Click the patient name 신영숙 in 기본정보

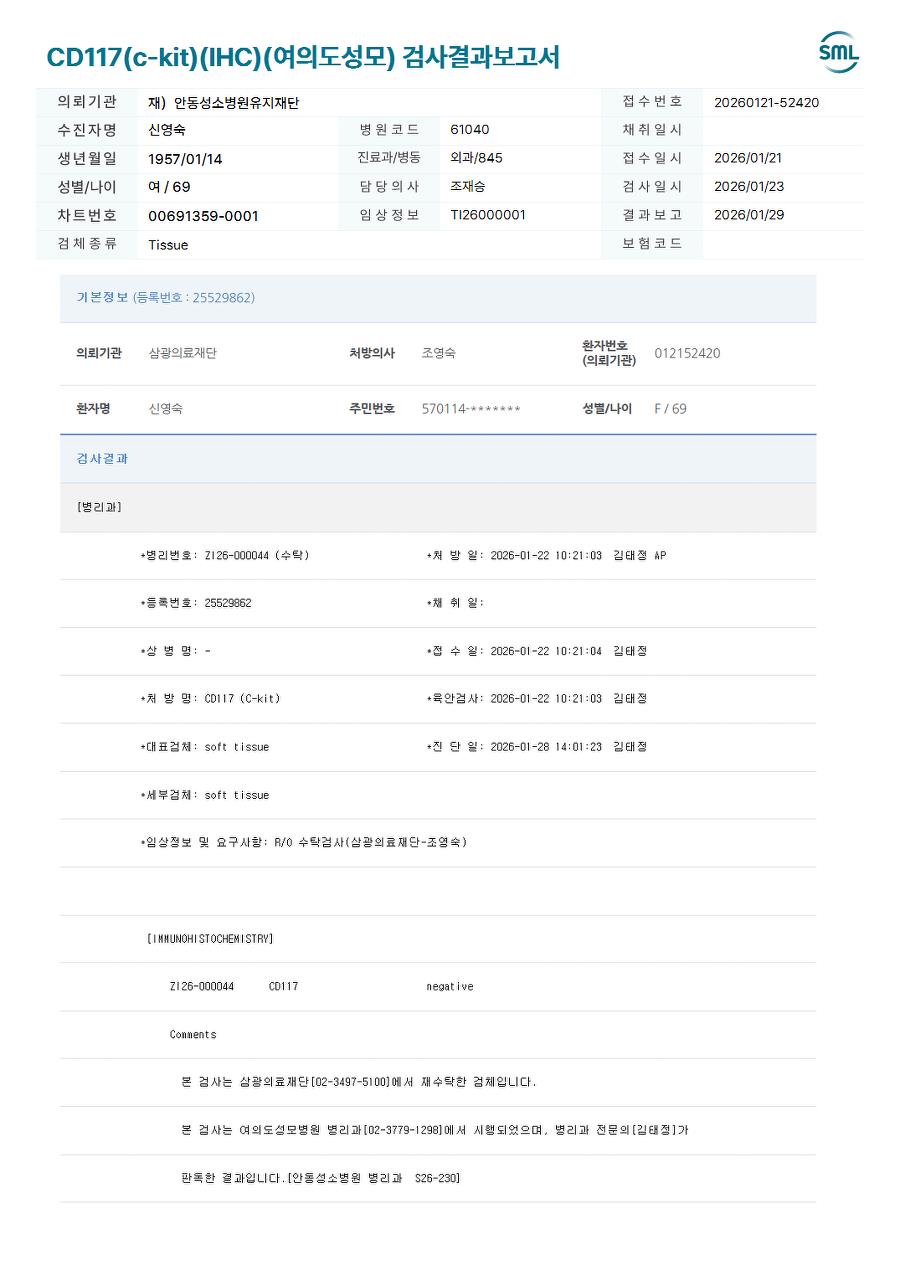[x=166, y=409]
